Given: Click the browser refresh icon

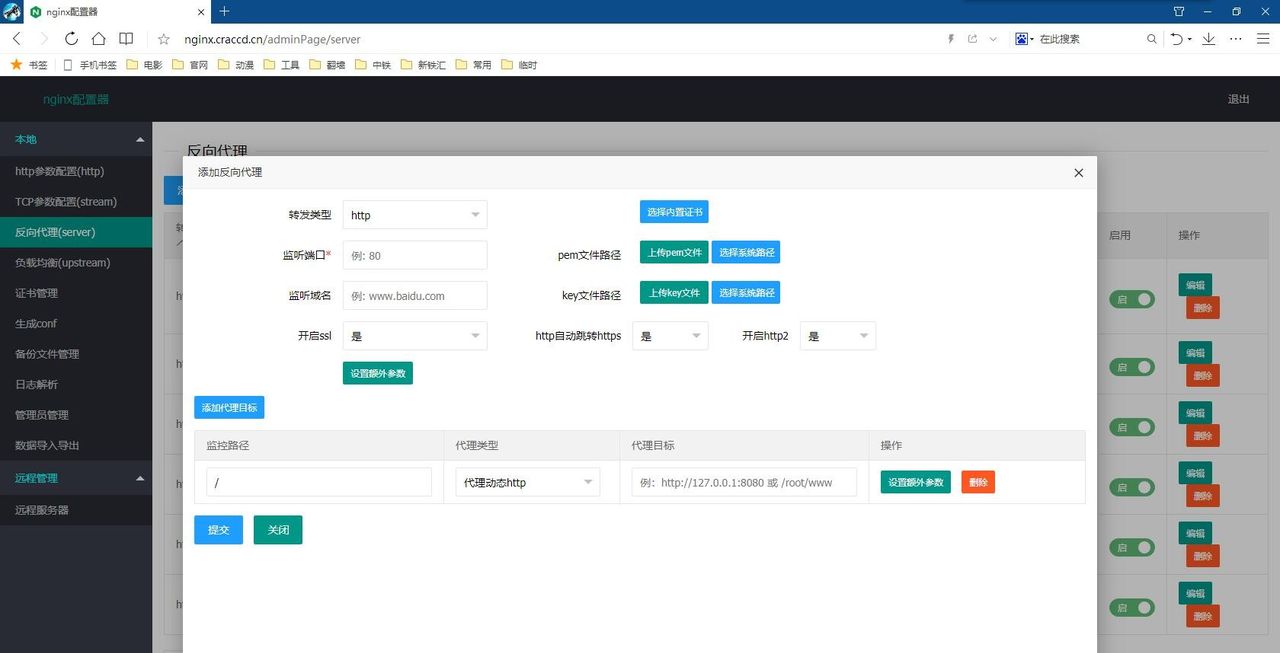Looking at the screenshot, I should click(x=70, y=39).
